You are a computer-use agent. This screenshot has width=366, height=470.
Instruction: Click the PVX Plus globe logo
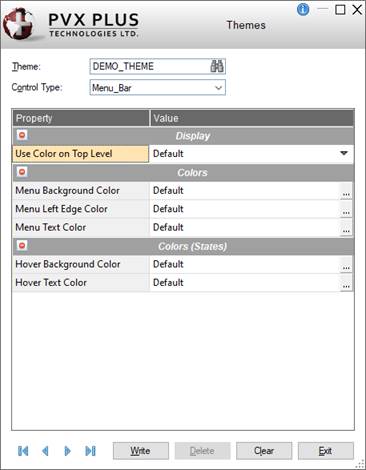coord(19,24)
